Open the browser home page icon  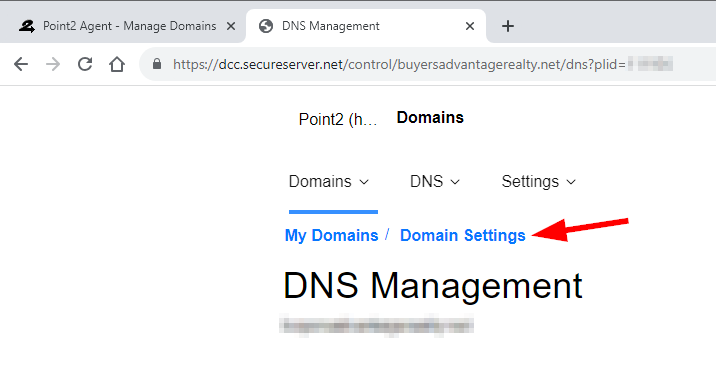(117, 64)
